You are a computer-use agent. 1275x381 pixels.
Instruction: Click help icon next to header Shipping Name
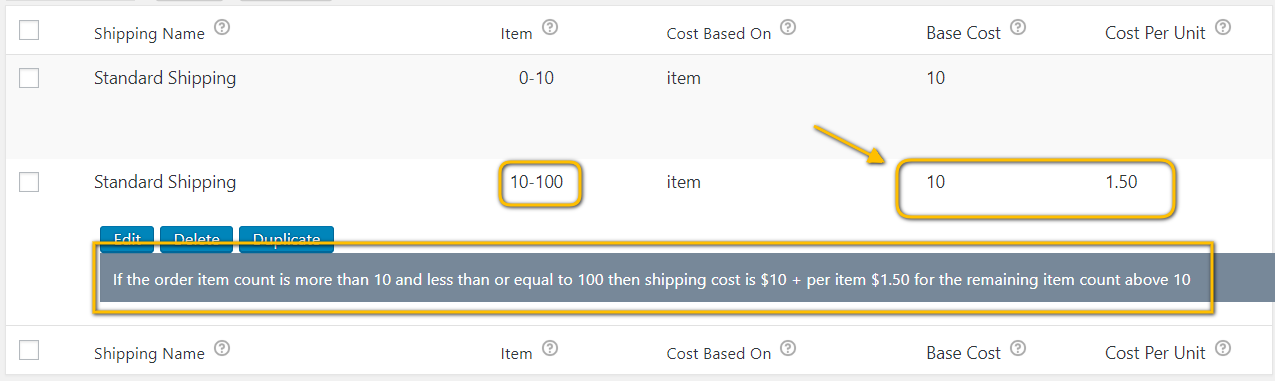point(223,29)
